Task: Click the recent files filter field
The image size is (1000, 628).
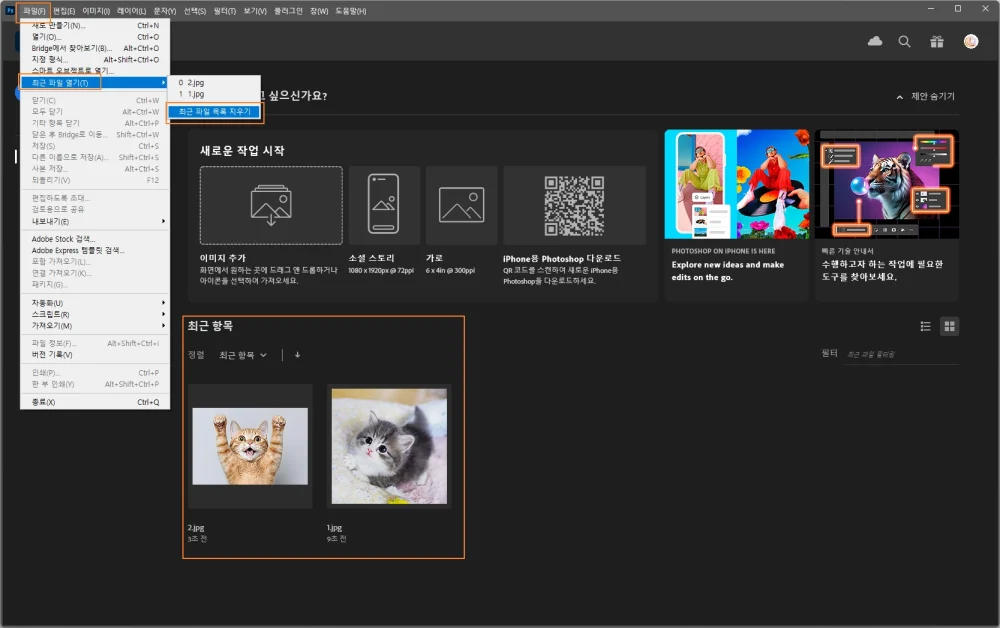Action: coord(900,355)
